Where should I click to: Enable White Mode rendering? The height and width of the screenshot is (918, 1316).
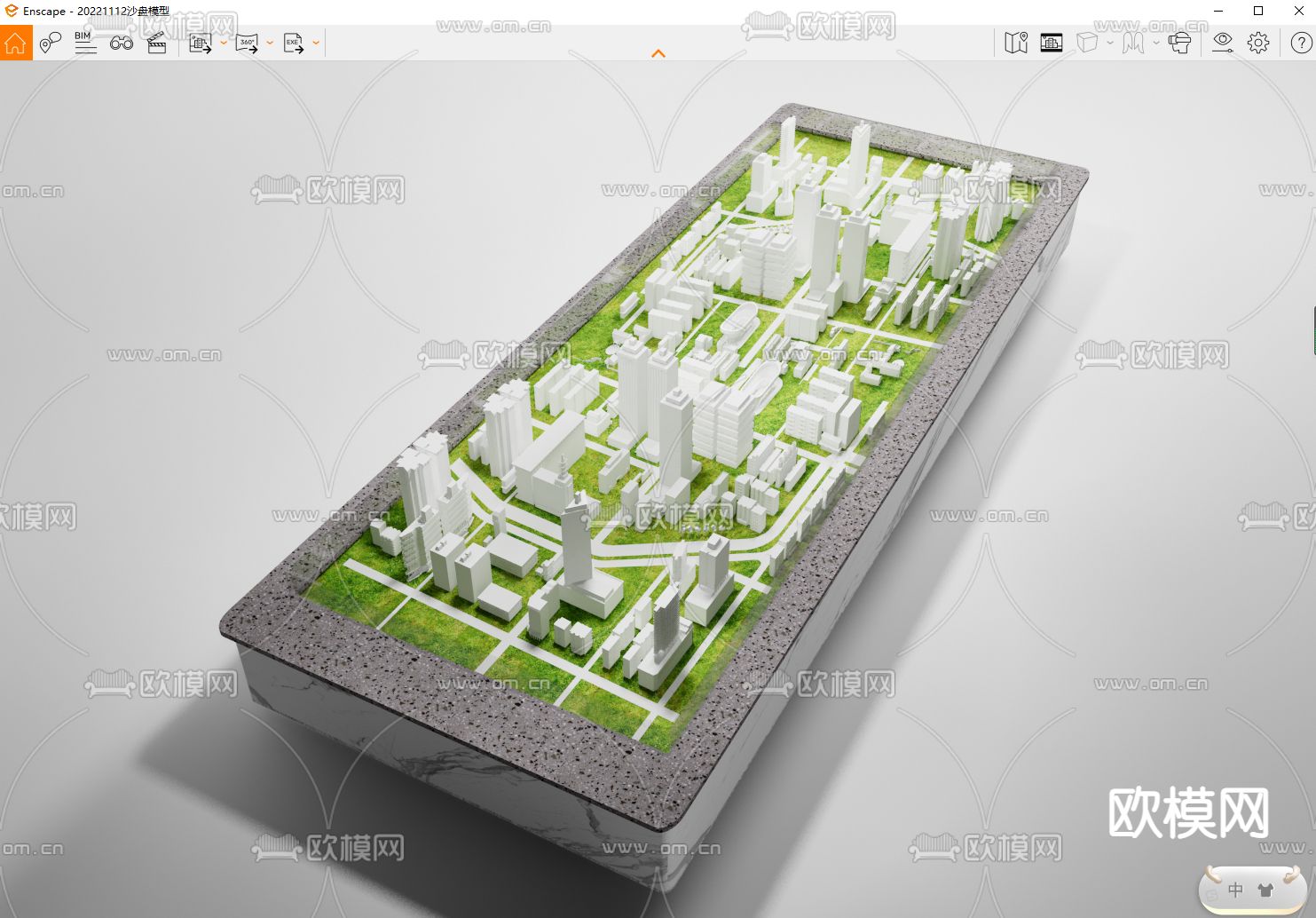[1086, 42]
